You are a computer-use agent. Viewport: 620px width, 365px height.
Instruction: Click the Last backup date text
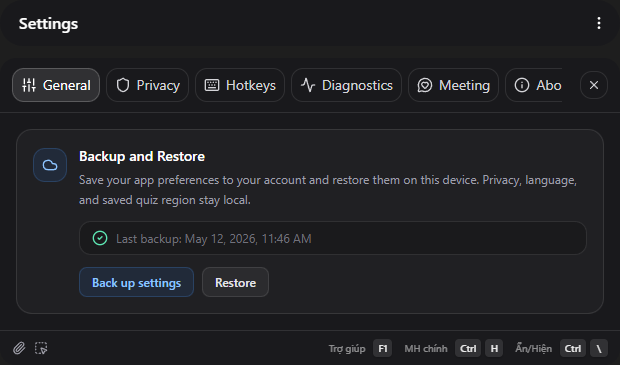(x=214, y=238)
